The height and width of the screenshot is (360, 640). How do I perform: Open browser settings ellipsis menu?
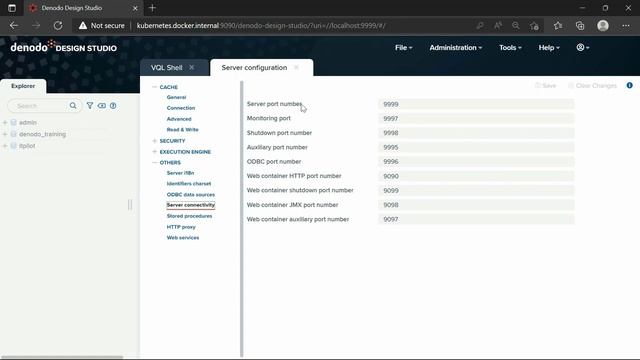pyautogui.click(x=626, y=25)
